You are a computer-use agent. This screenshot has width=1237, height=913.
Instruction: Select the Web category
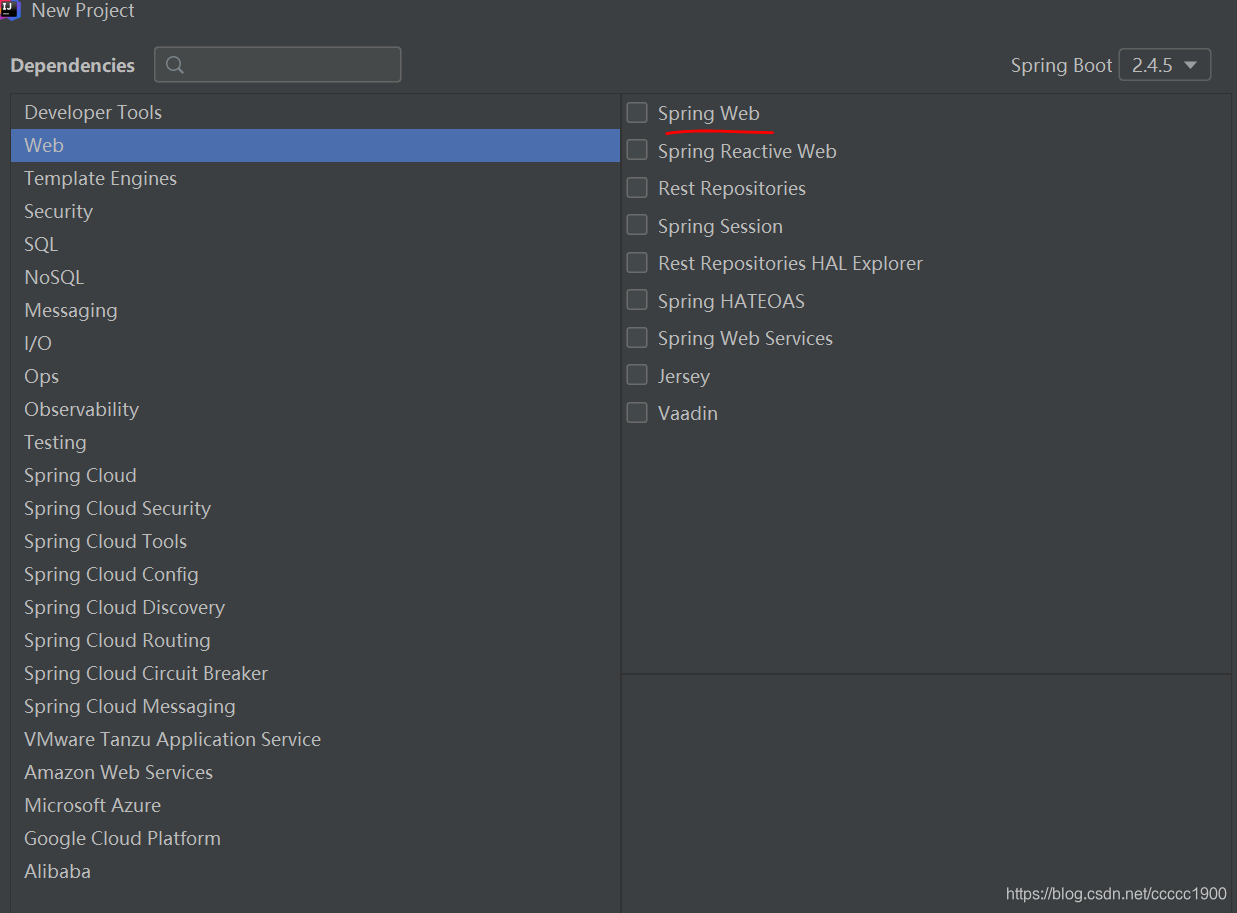315,145
